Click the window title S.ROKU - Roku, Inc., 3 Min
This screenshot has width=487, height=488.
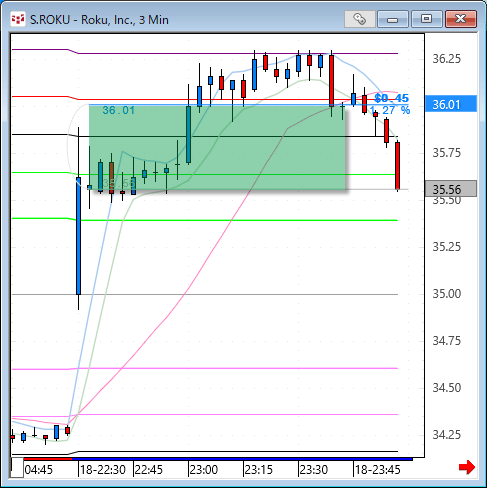pyautogui.click(x=99, y=20)
